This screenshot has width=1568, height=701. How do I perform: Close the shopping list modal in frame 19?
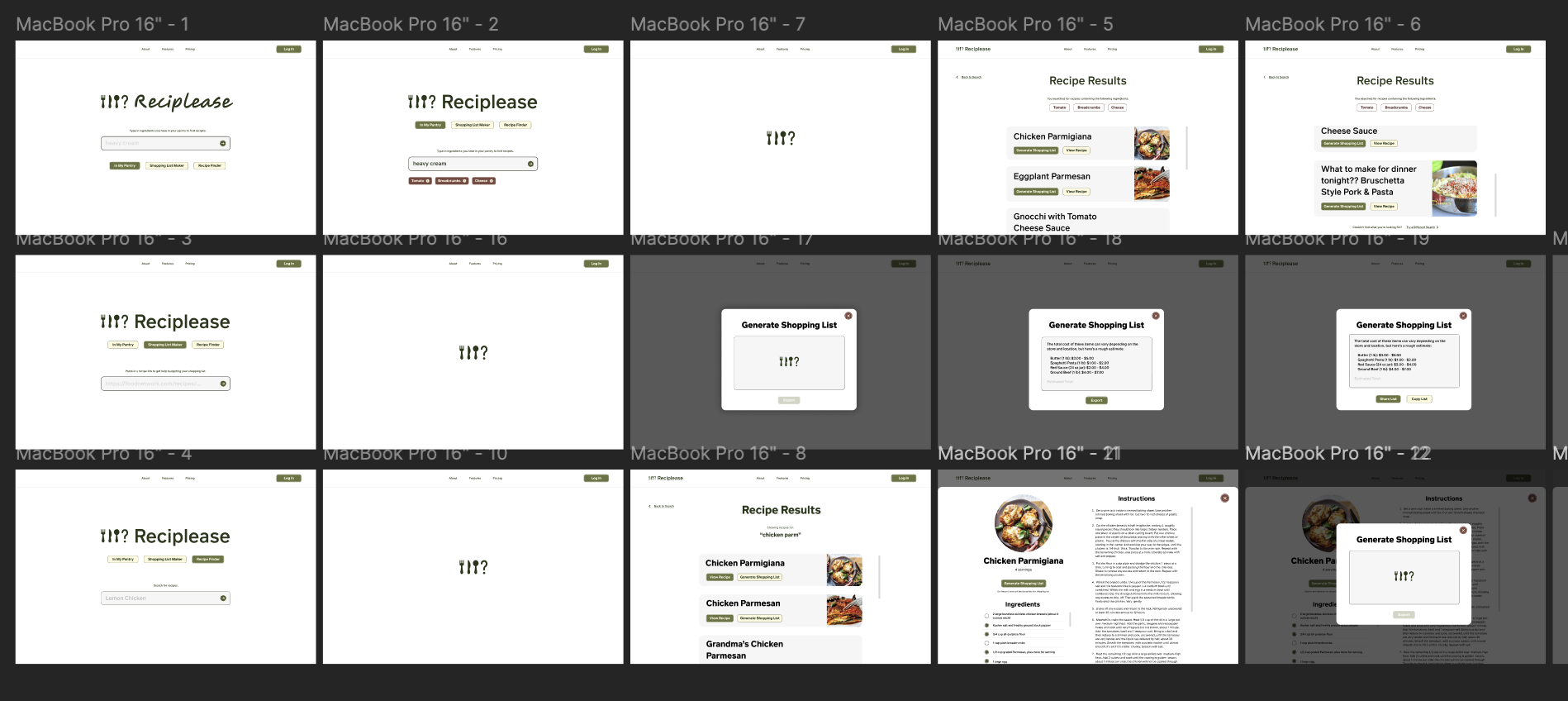1463,316
